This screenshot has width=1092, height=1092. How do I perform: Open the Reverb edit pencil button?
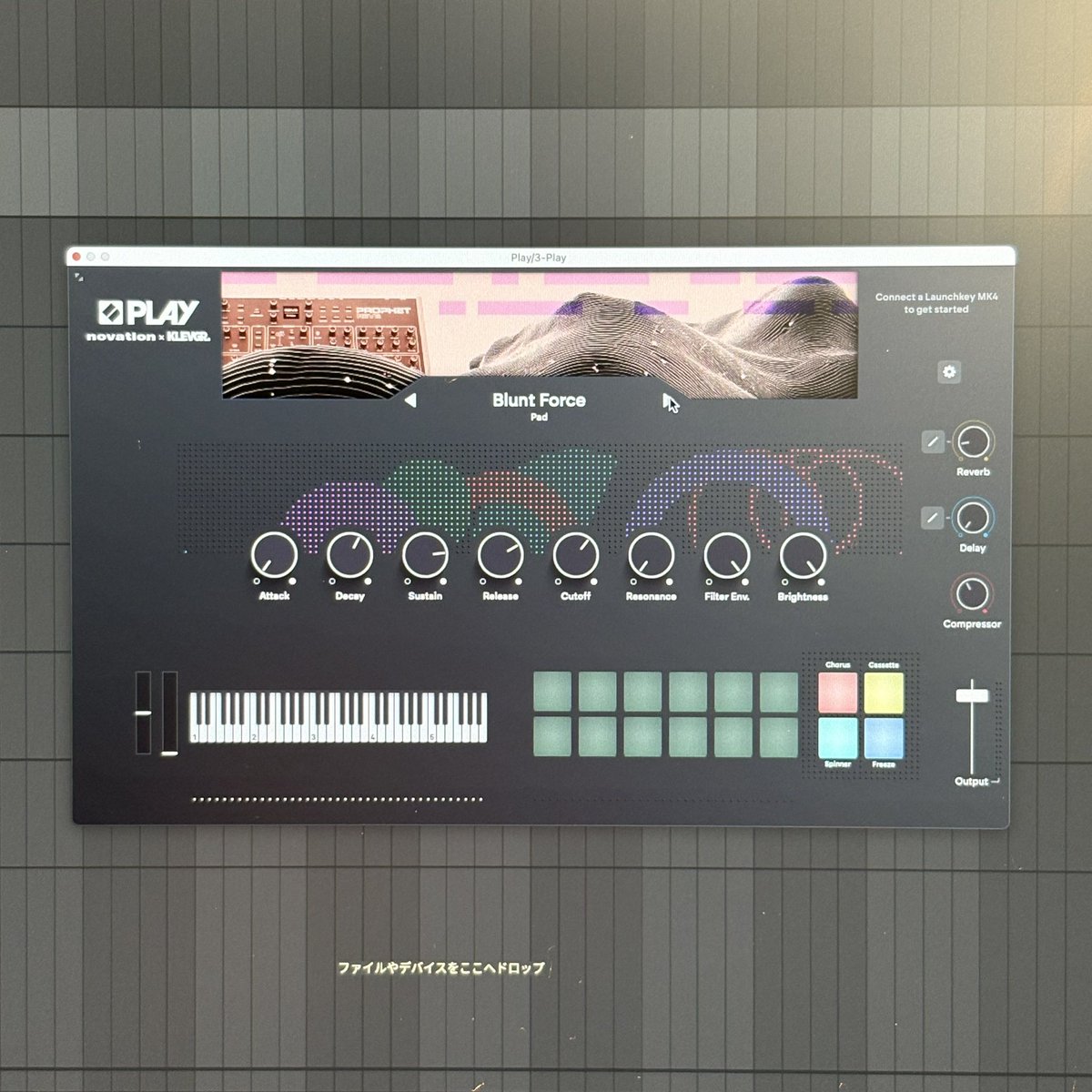[933, 441]
